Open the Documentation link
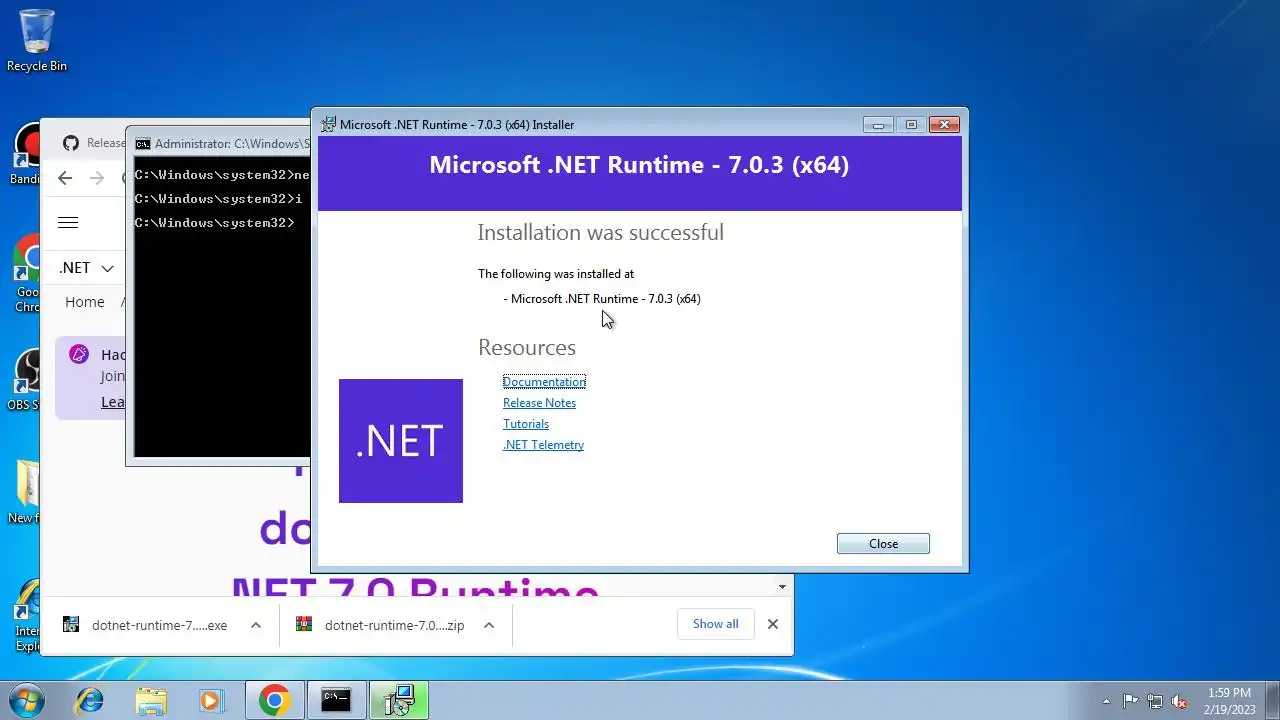The height and width of the screenshot is (720, 1280). click(x=544, y=382)
